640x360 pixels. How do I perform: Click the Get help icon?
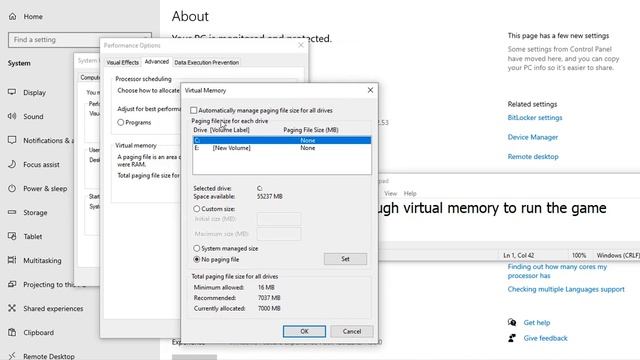pos(512,322)
